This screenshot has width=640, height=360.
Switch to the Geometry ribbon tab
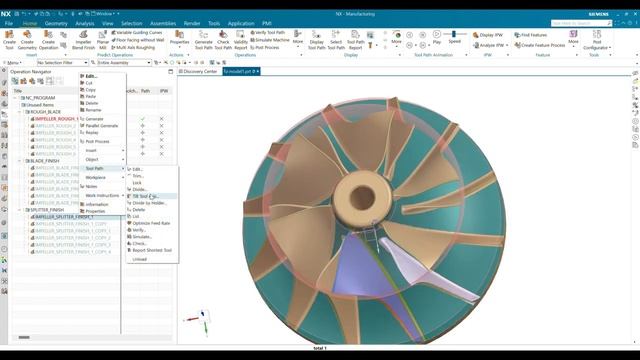pos(56,23)
